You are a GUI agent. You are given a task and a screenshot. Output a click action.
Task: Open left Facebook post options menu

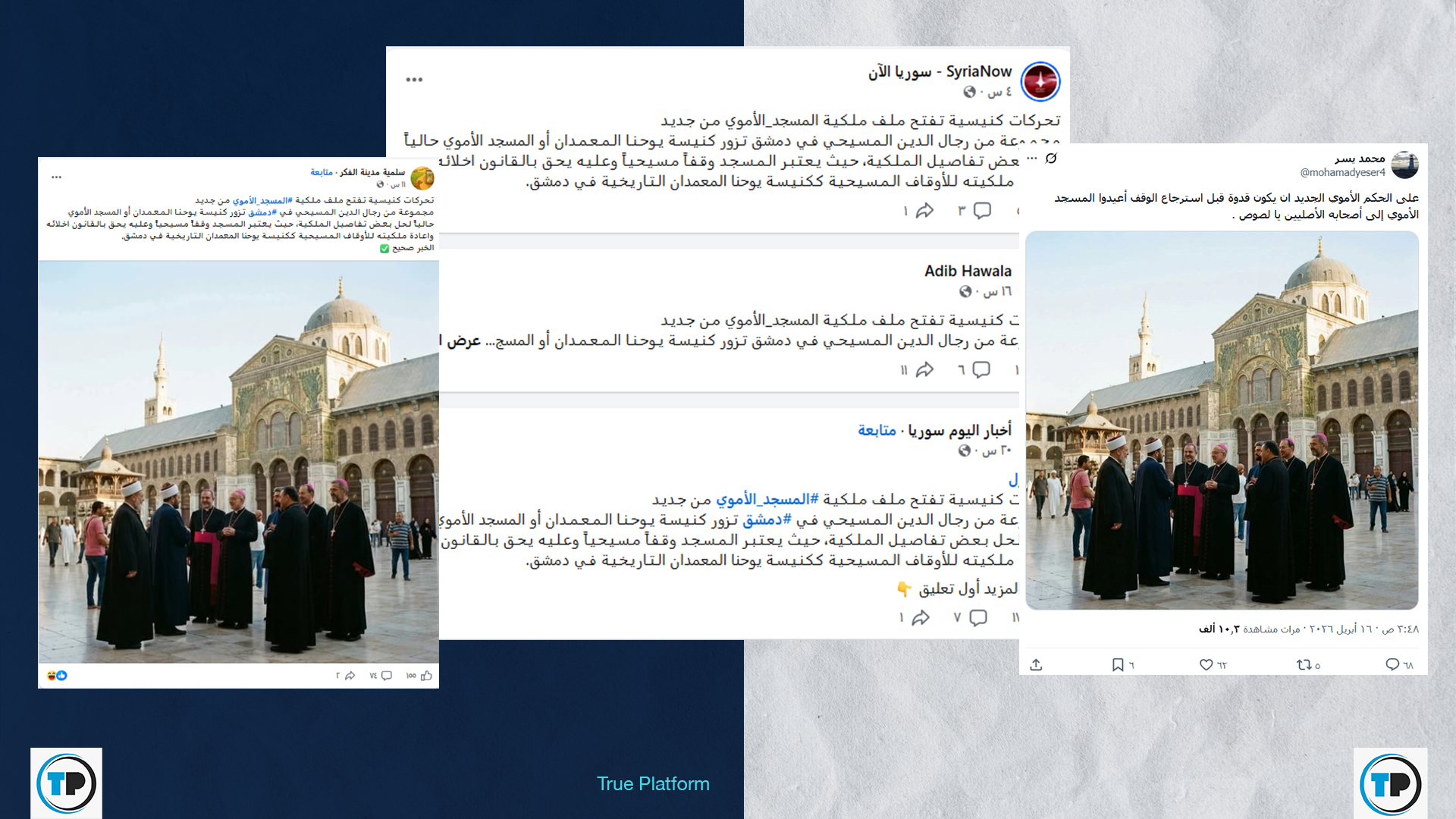click(x=57, y=177)
